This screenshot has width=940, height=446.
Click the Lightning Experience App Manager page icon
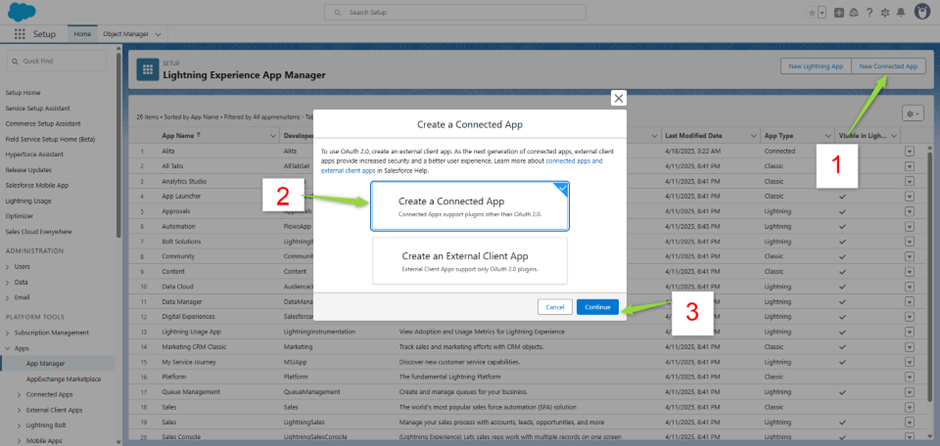pyautogui.click(x=147, y=70)
